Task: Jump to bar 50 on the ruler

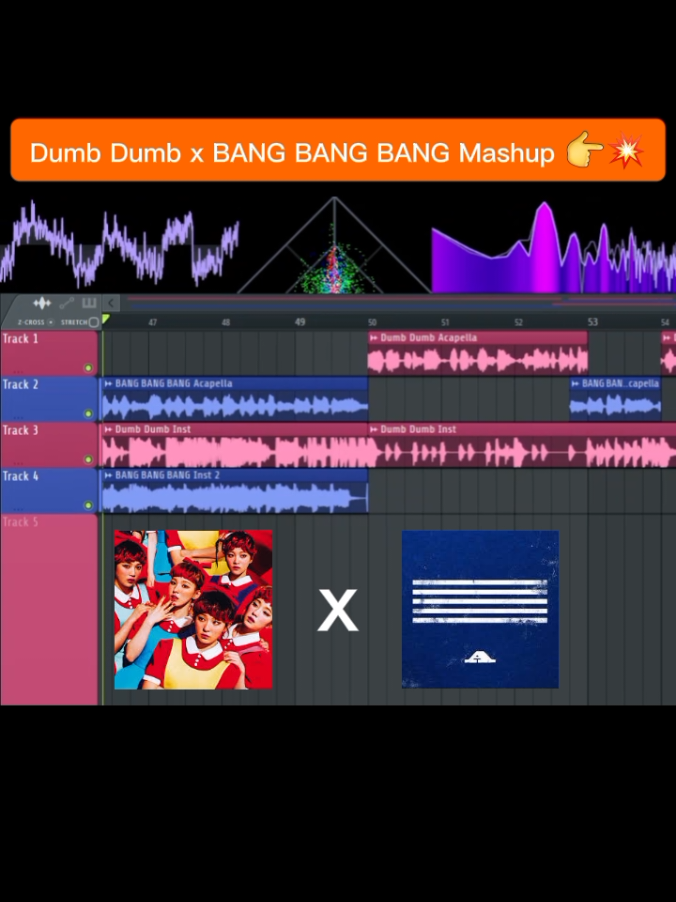Action: point(372,322)
